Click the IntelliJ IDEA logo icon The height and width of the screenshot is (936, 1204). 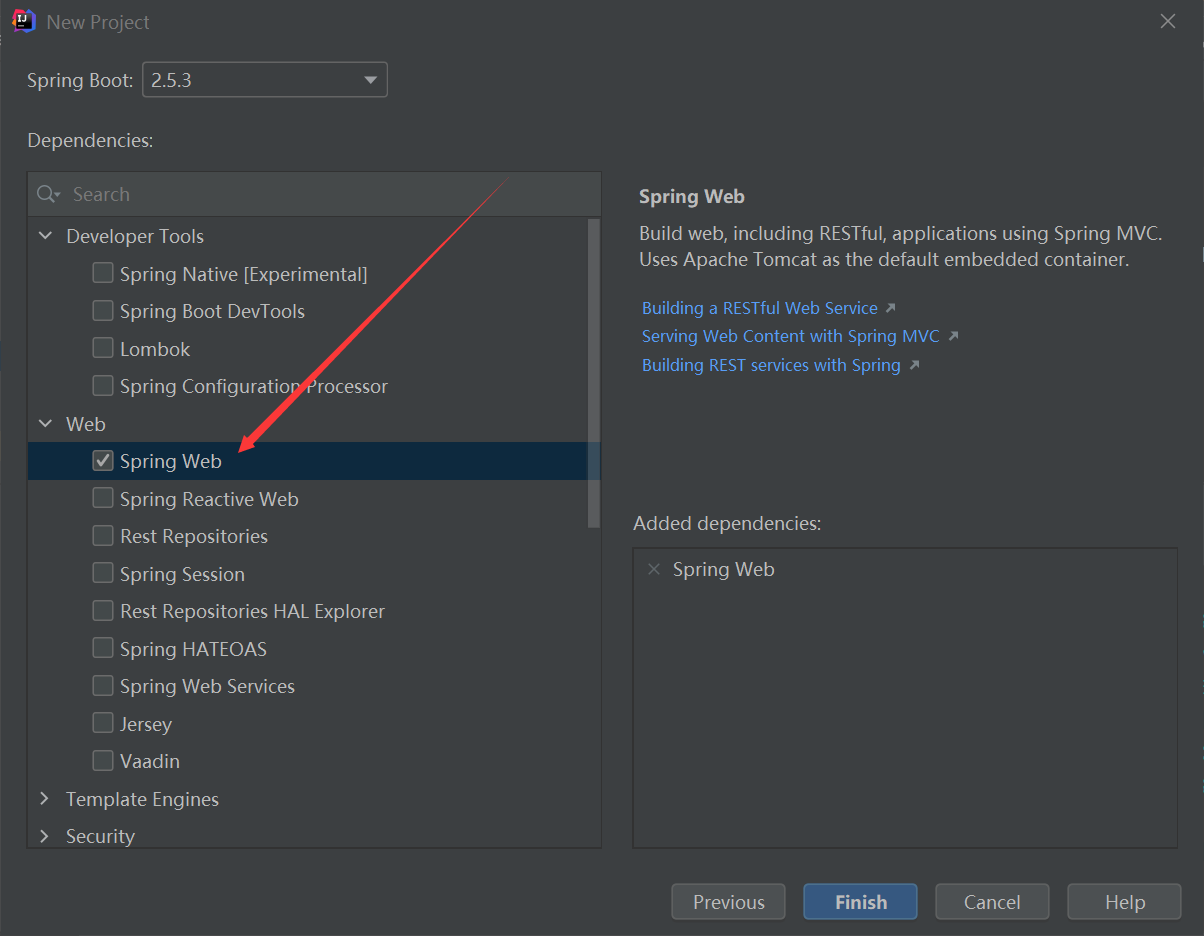[x=24, y=21]
